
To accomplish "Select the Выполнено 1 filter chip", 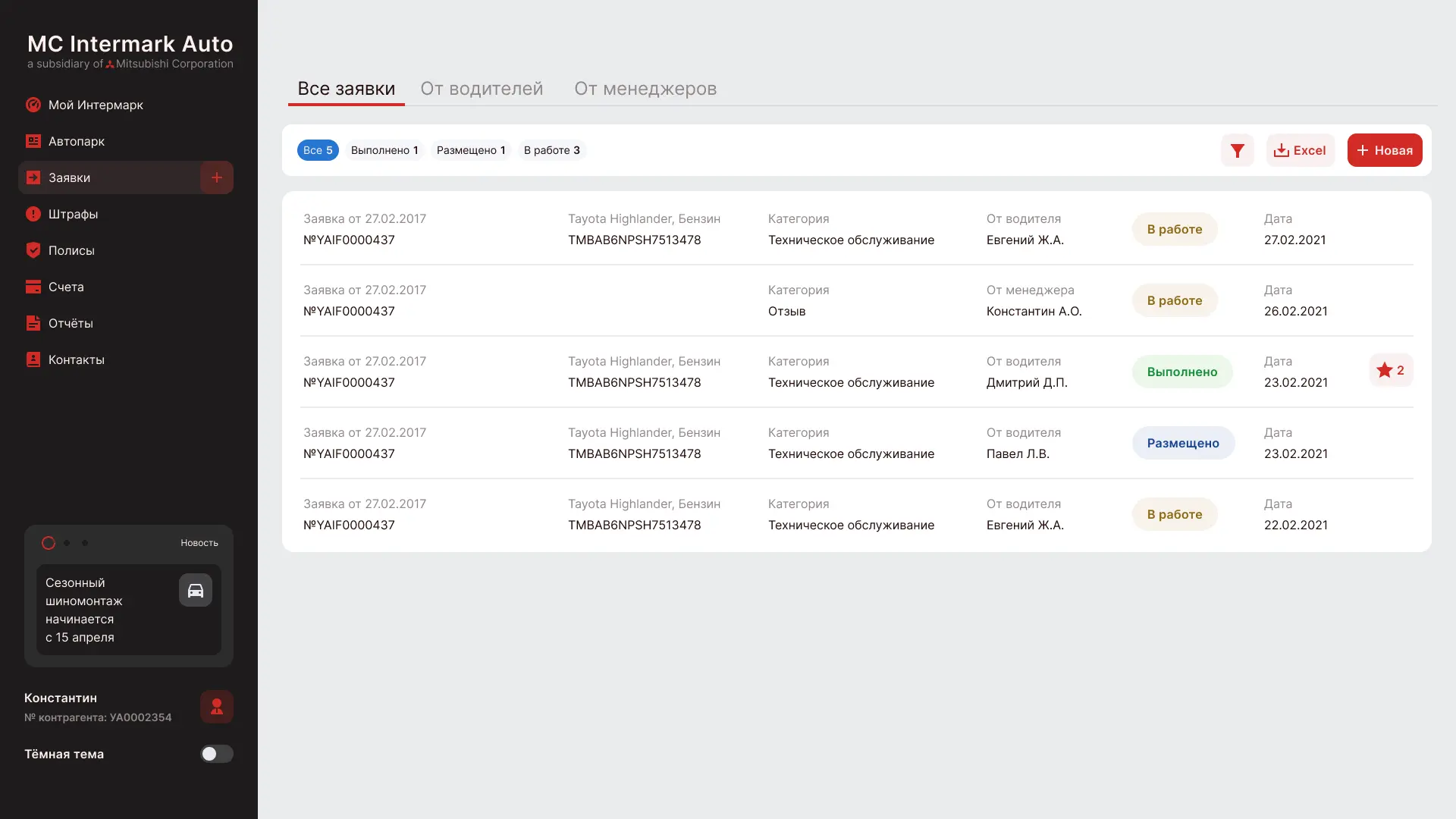I will [x=384, y=150].
